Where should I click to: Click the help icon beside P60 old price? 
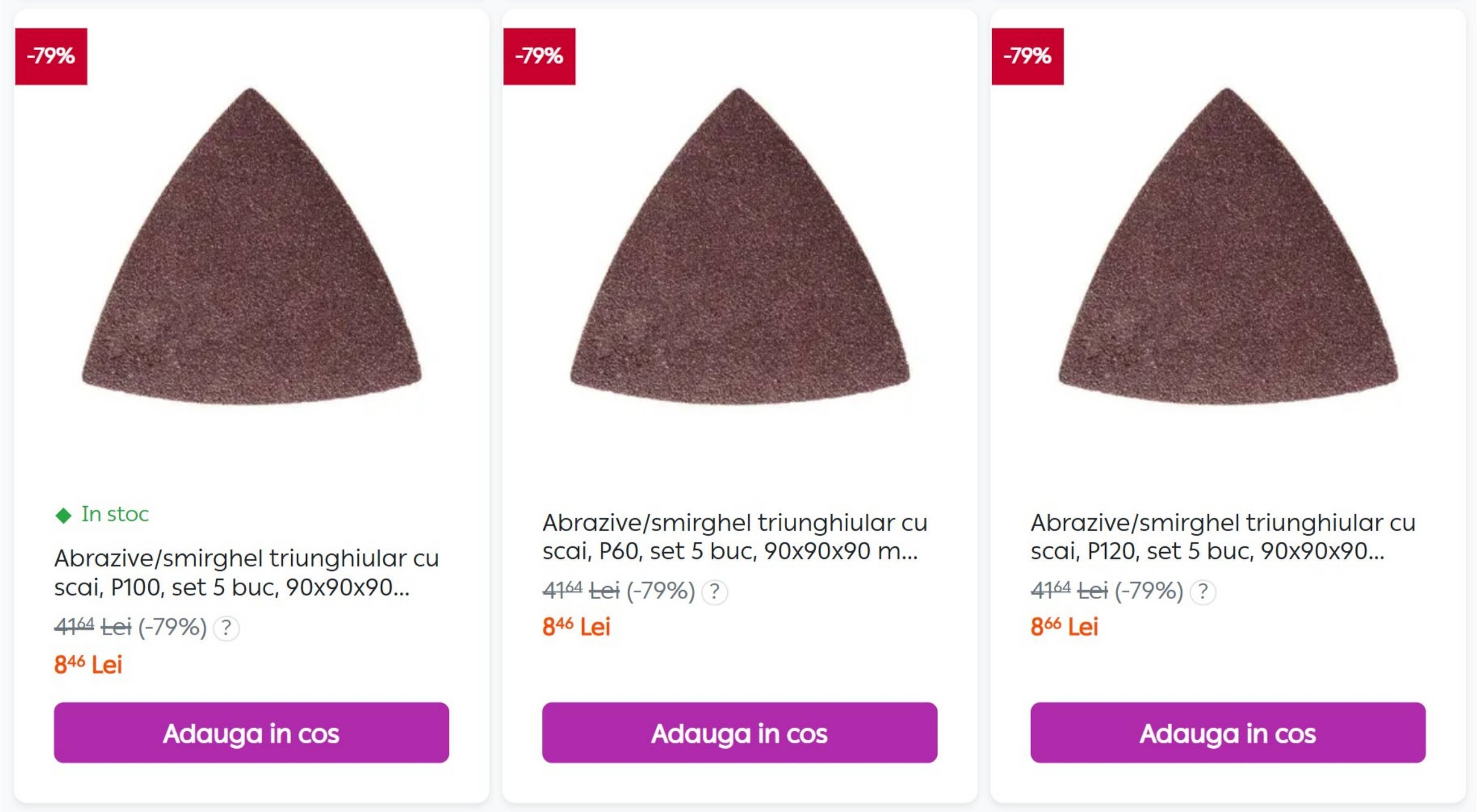pyautogui.click(x=715, y=592)
